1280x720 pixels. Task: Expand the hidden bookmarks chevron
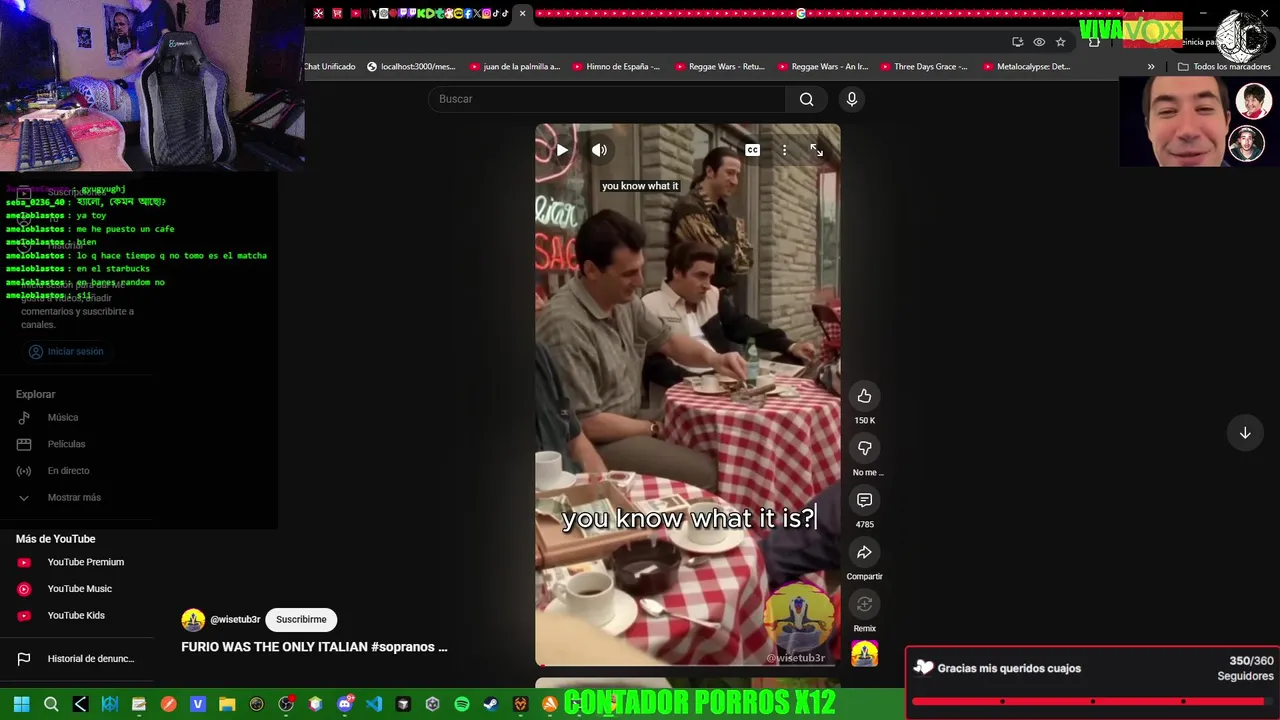tap(1150, 67)
